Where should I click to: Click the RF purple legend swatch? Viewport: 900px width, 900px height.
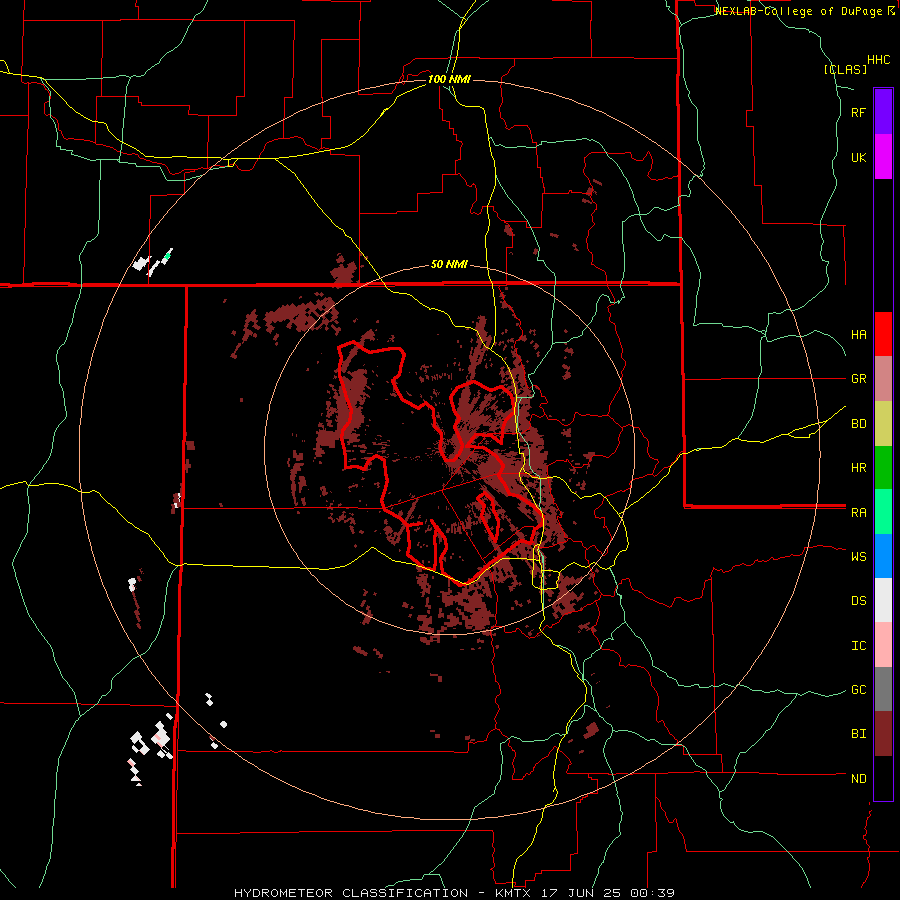pos(883,112)
